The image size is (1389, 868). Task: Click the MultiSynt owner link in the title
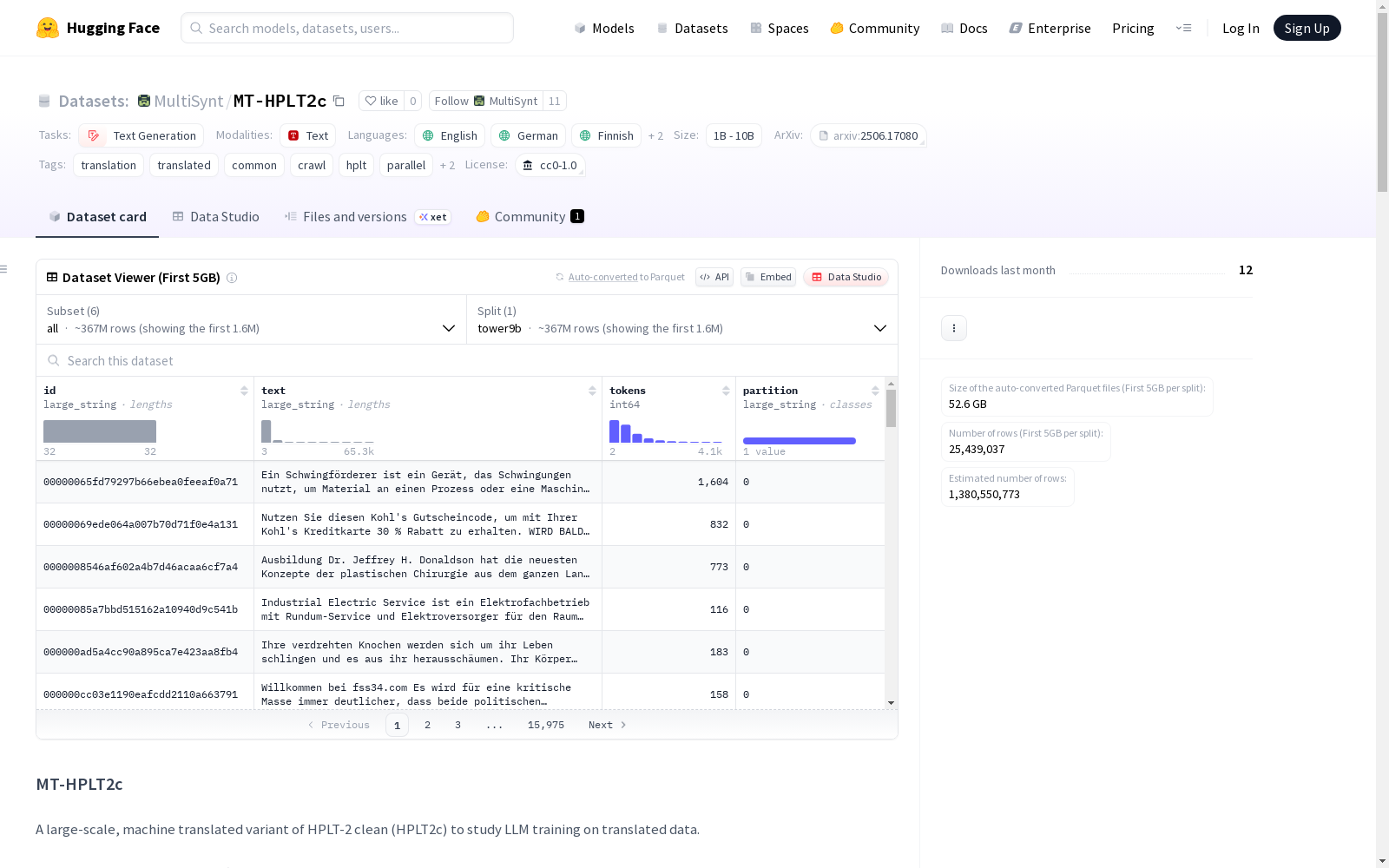tap(188, 101)
